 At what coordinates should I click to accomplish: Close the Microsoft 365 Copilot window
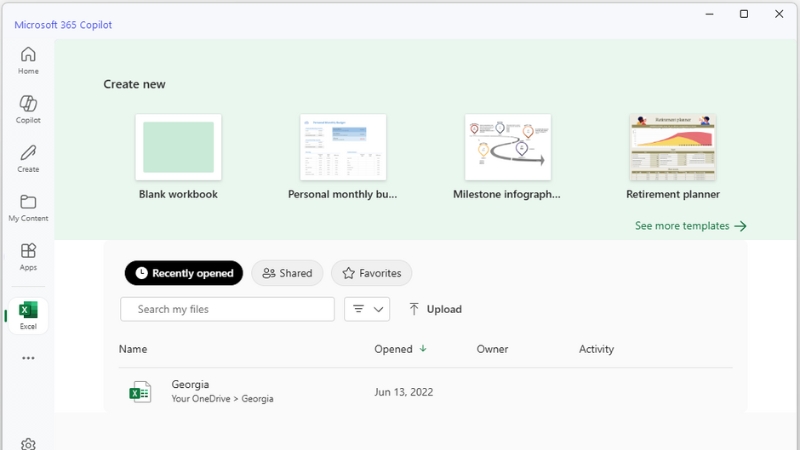[779, 14]
